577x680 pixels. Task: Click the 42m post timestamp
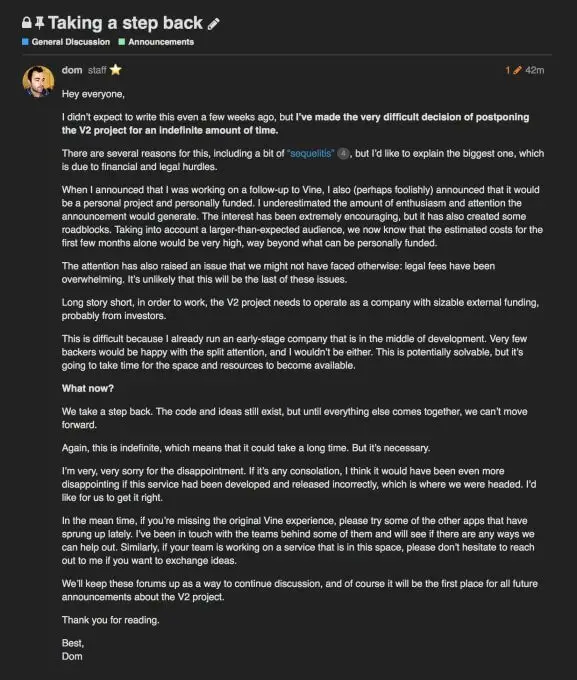coord(534,70)
